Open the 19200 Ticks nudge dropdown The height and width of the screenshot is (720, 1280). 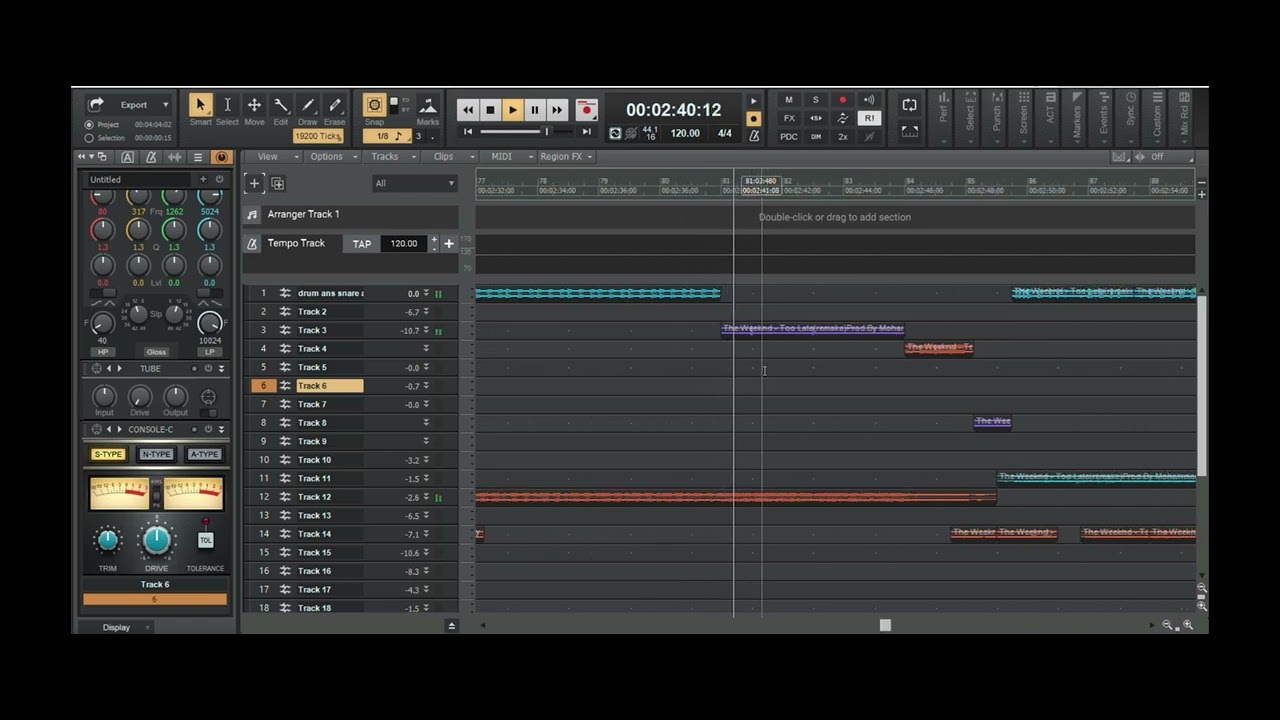(x=318, y=136)
